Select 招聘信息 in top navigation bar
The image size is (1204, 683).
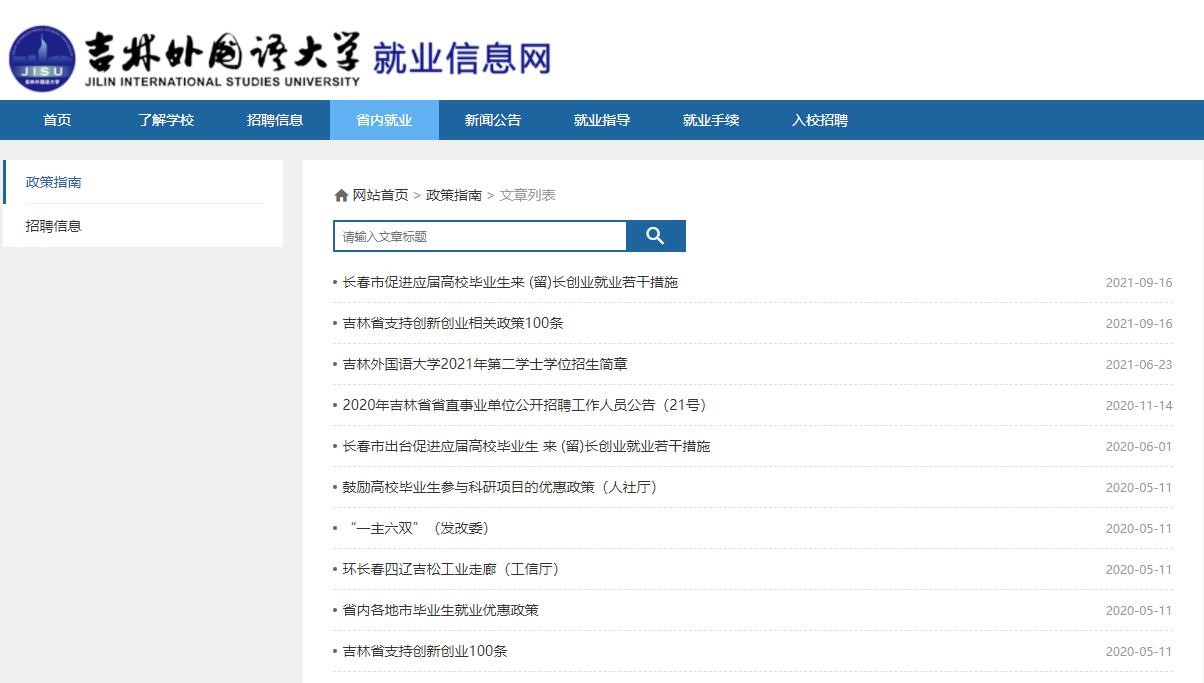click(x=275, y=120)
